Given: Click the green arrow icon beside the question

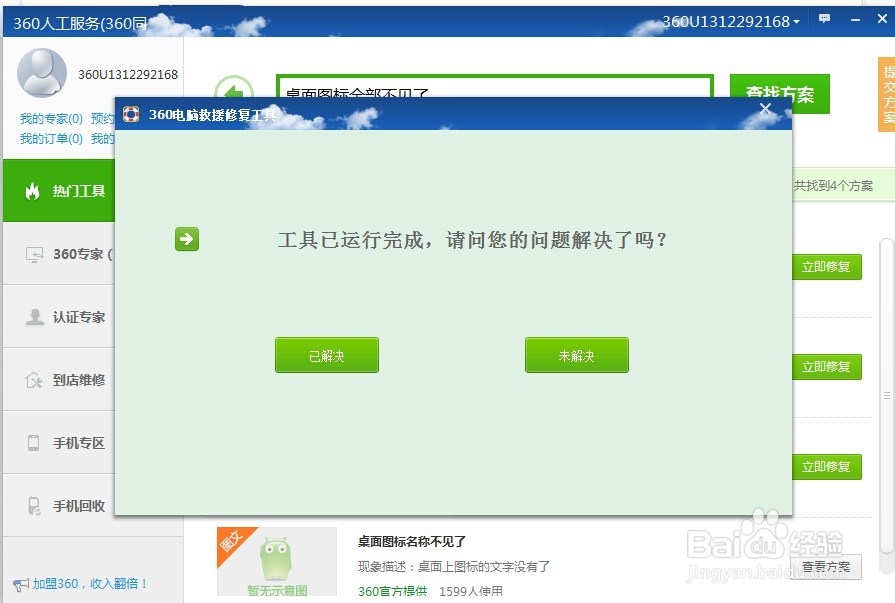Looking at the screenshot, I should click(x=187, y=239).
